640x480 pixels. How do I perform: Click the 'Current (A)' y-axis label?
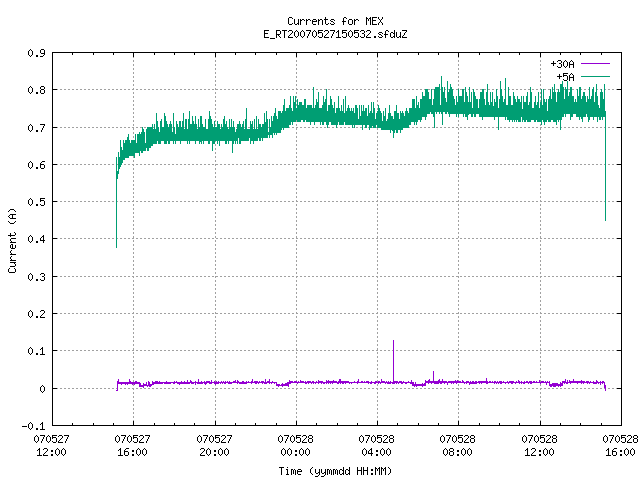click(x=12, y=241)
